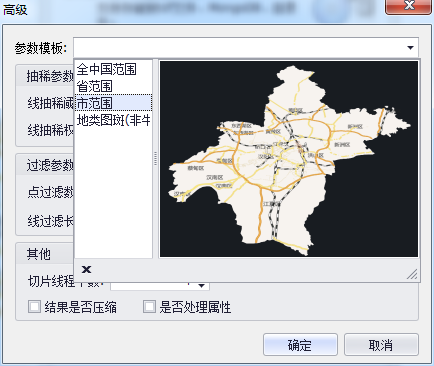Close the 高级 dialog window

[409, 6]
